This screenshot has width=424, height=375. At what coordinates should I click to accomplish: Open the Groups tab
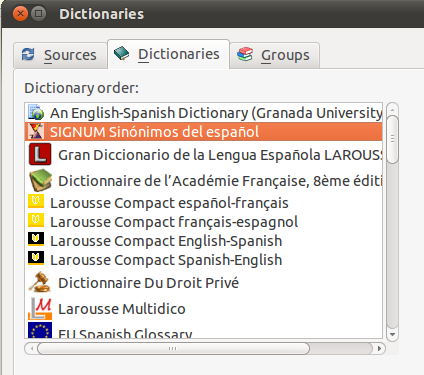[275, 55]
